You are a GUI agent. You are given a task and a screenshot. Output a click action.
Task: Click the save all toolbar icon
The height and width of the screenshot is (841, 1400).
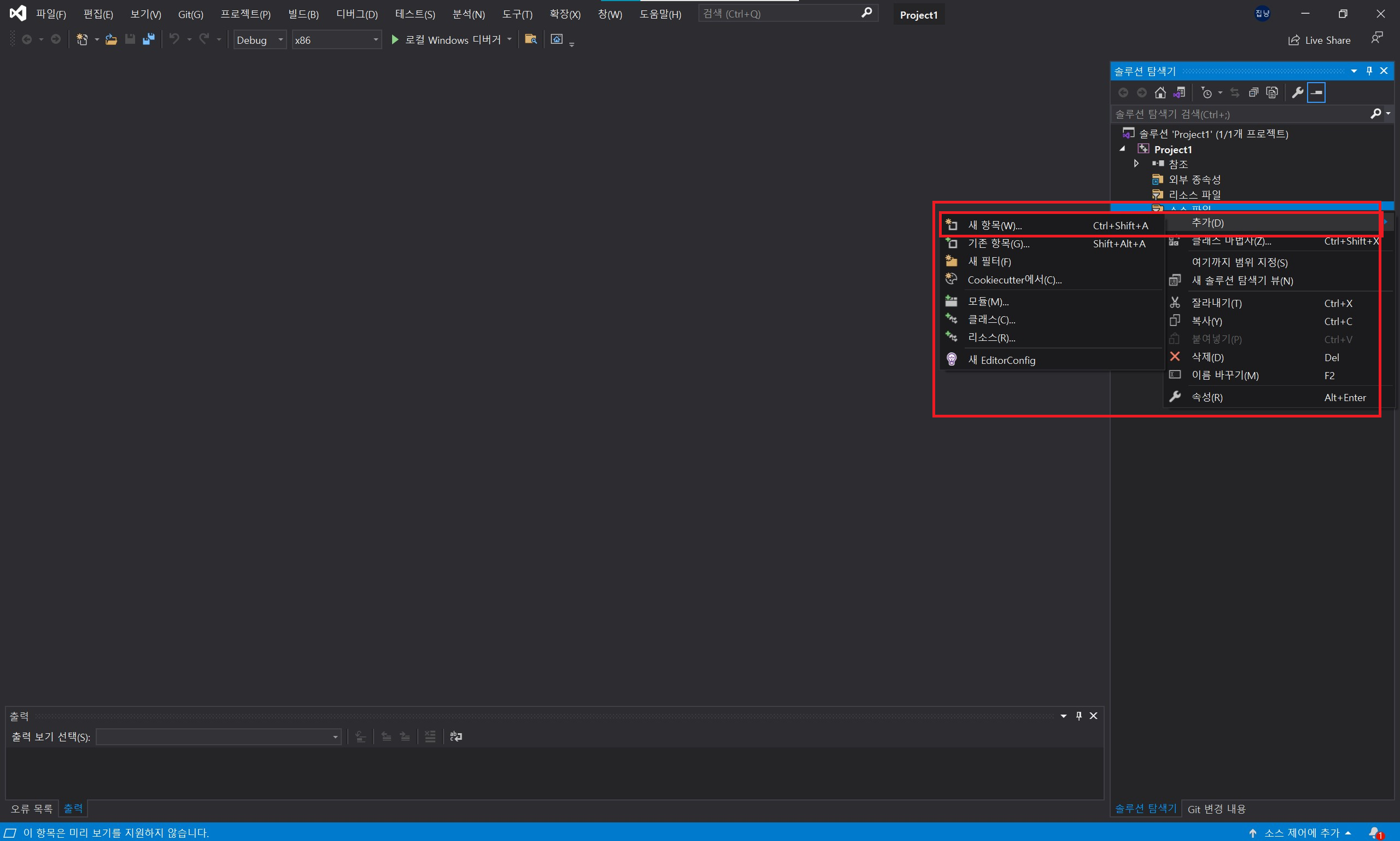point(148,39)
